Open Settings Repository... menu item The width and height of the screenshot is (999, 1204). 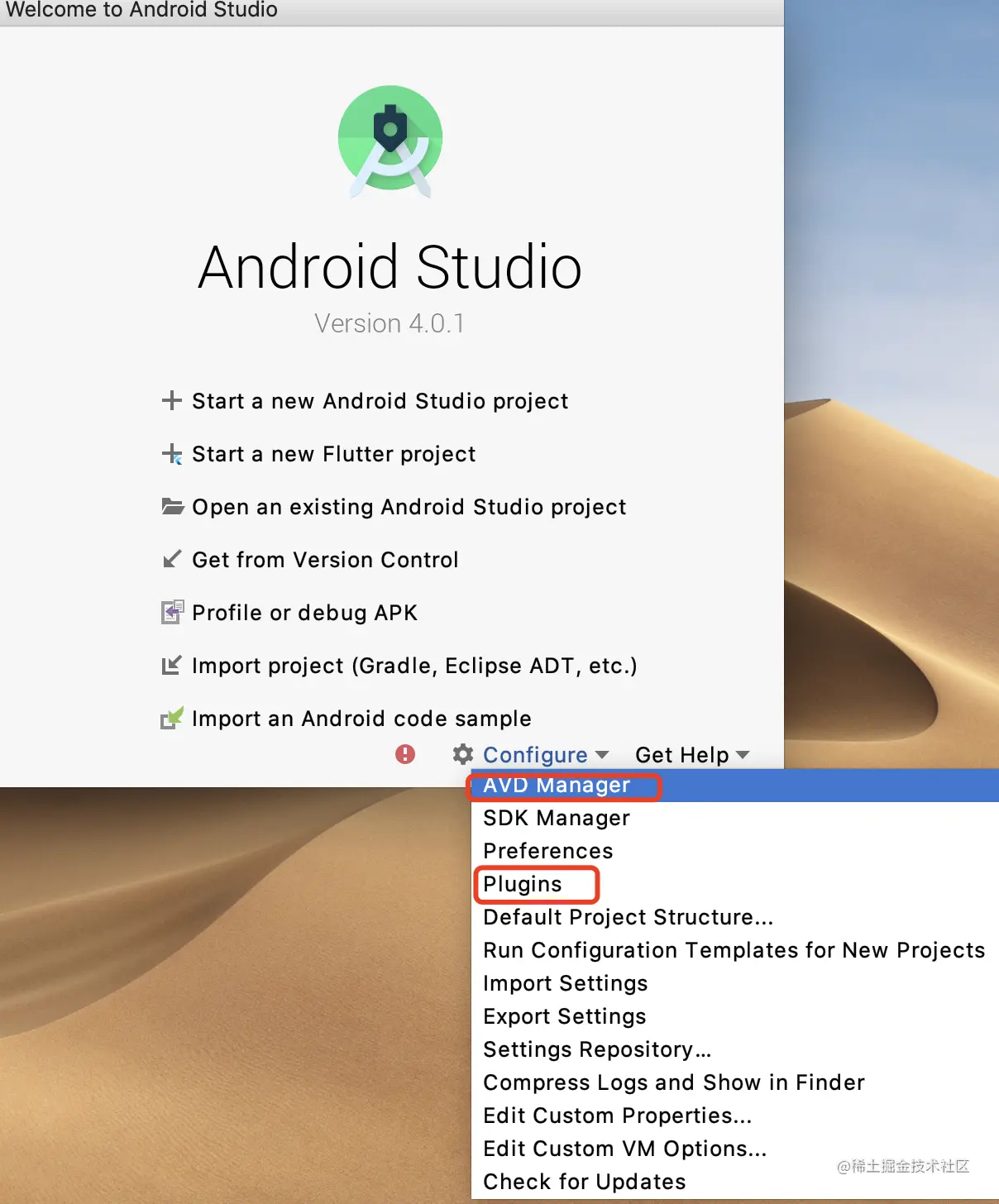click(x=734, y=1049)
